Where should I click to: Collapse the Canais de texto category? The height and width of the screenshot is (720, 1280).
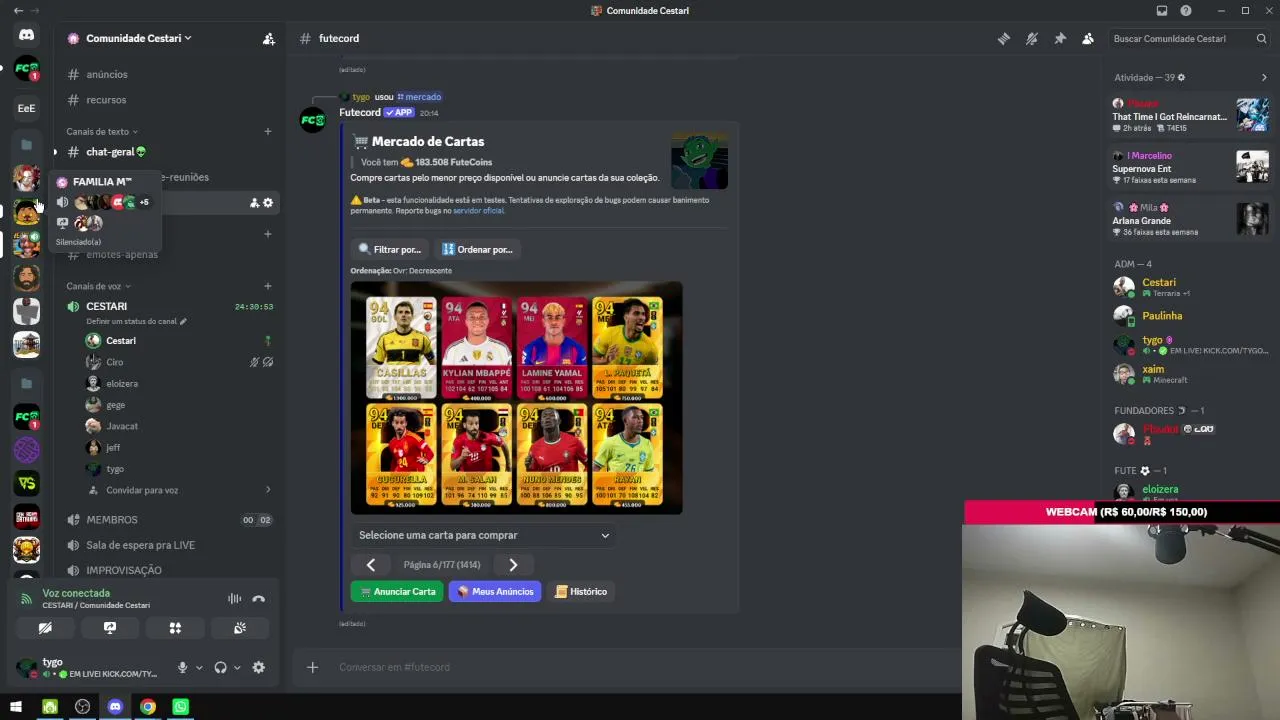102,132
